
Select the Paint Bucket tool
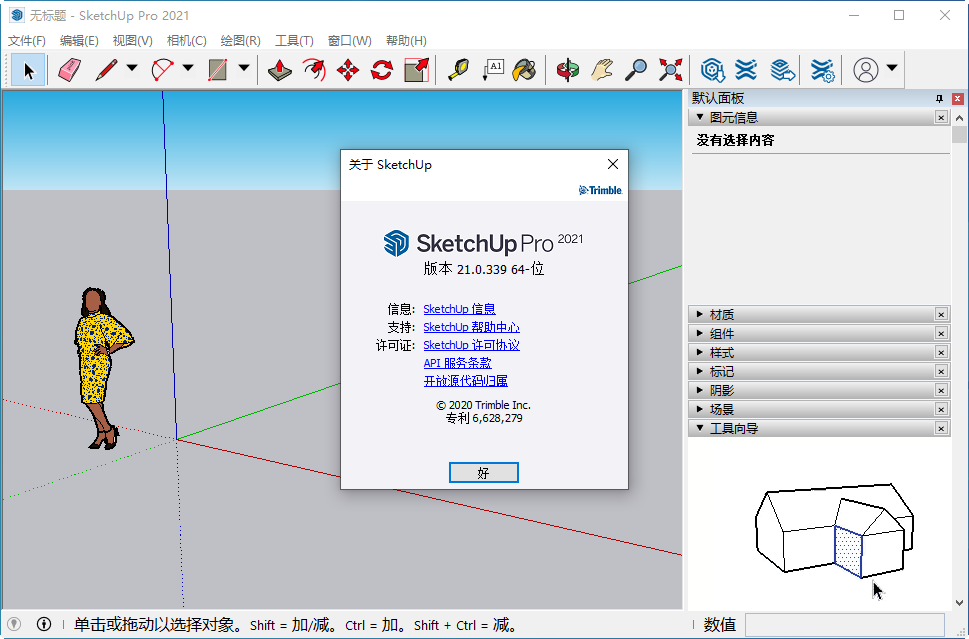click(524, 70)
